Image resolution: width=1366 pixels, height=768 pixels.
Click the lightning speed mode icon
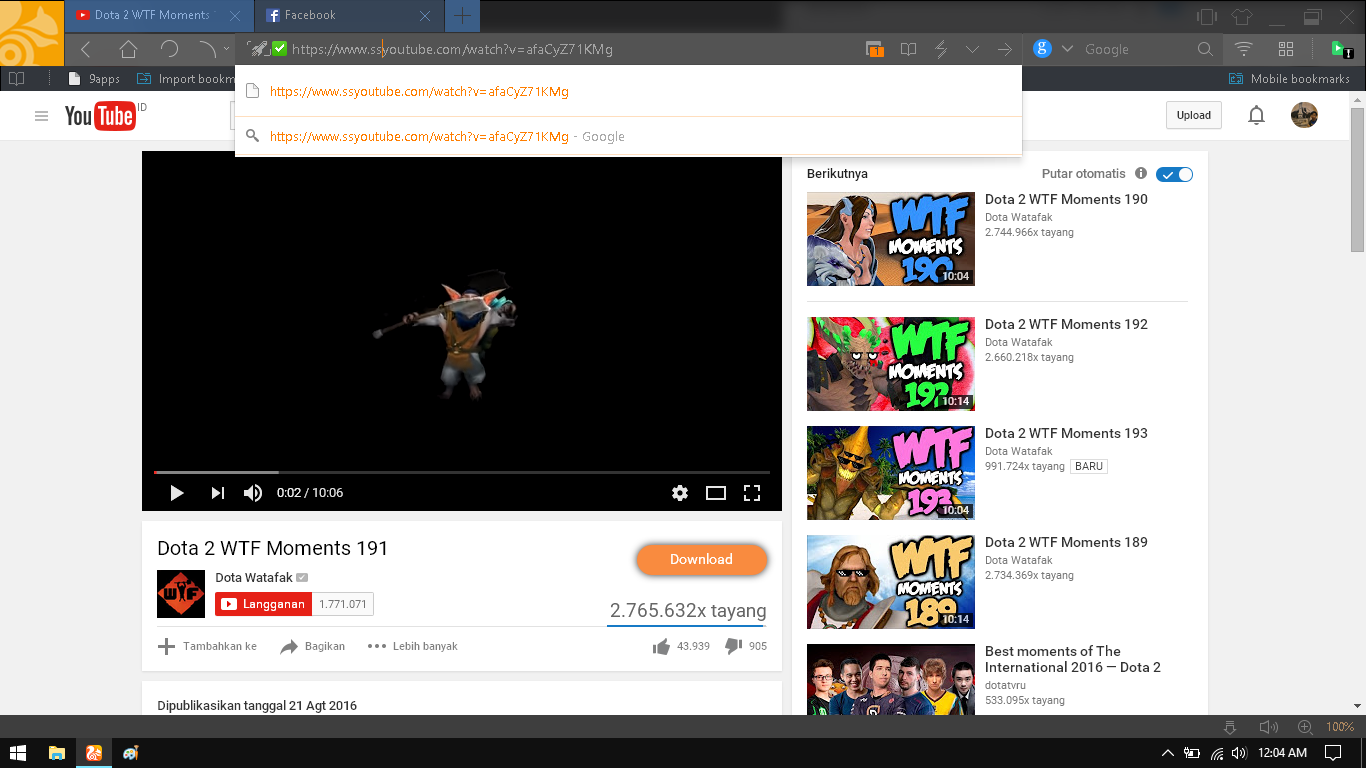click(941, 49)
